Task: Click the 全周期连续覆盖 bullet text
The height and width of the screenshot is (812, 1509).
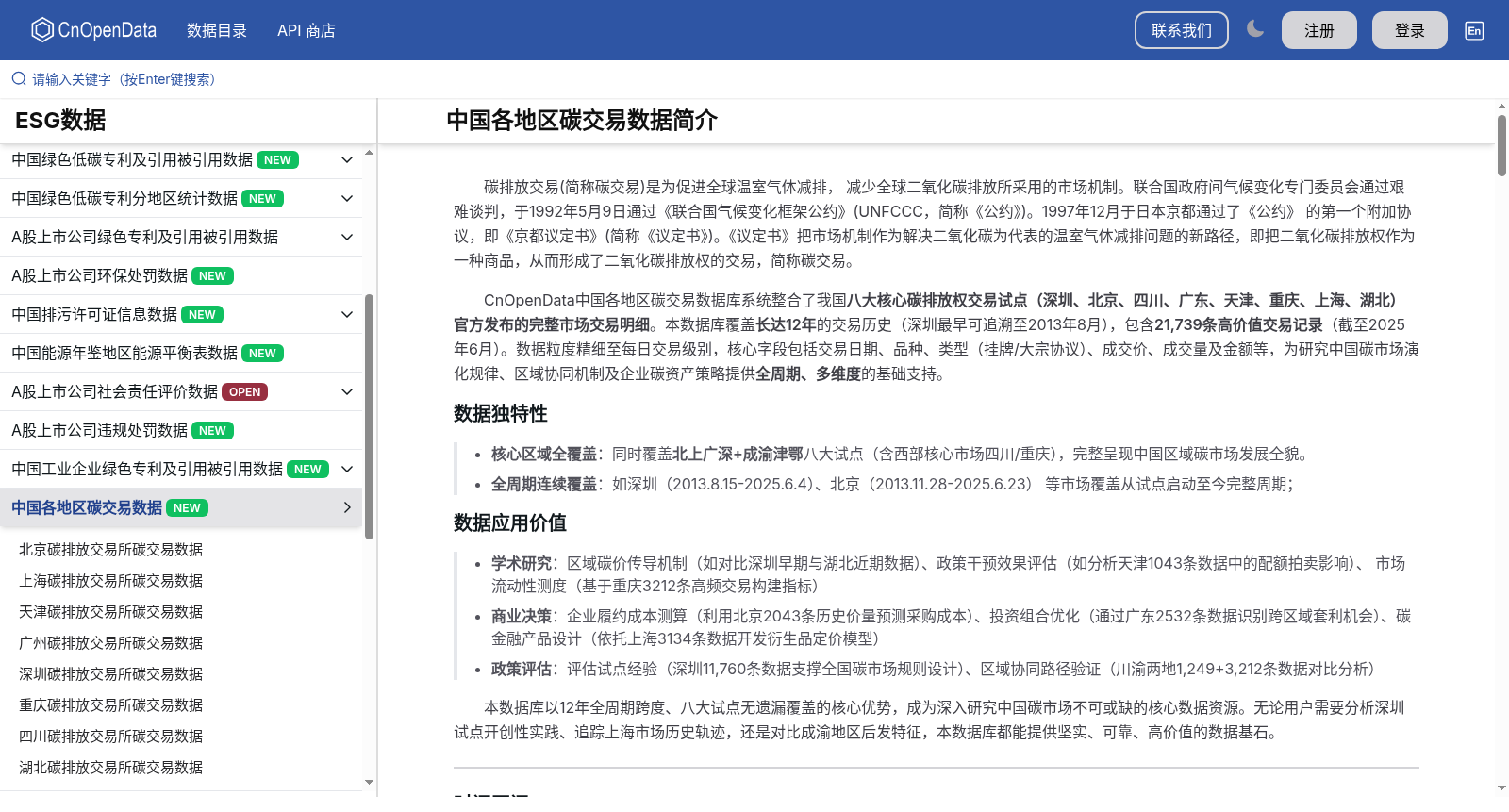Action: 544,485
